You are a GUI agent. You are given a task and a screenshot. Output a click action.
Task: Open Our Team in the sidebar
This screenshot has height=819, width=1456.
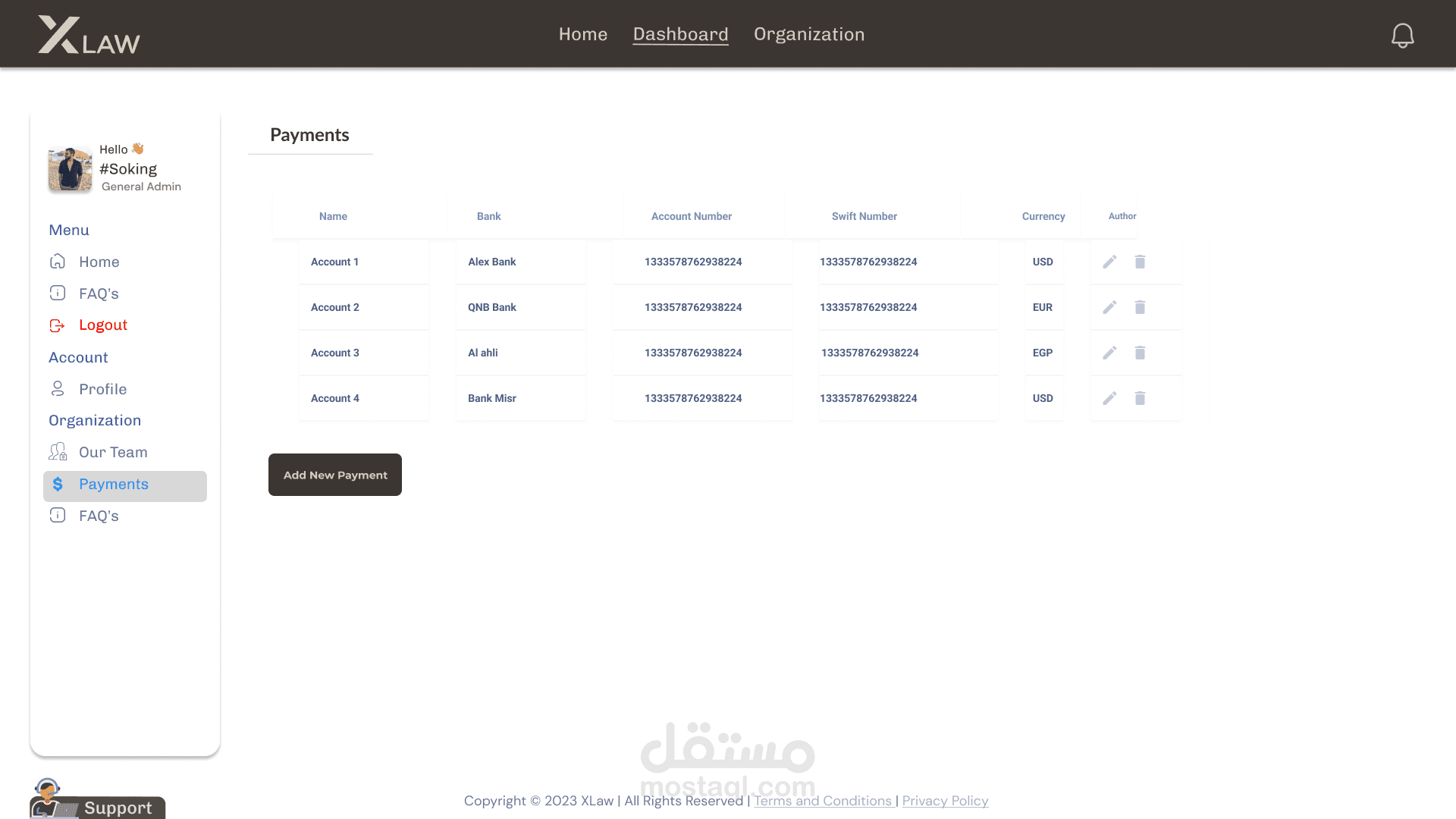point(113,453)
